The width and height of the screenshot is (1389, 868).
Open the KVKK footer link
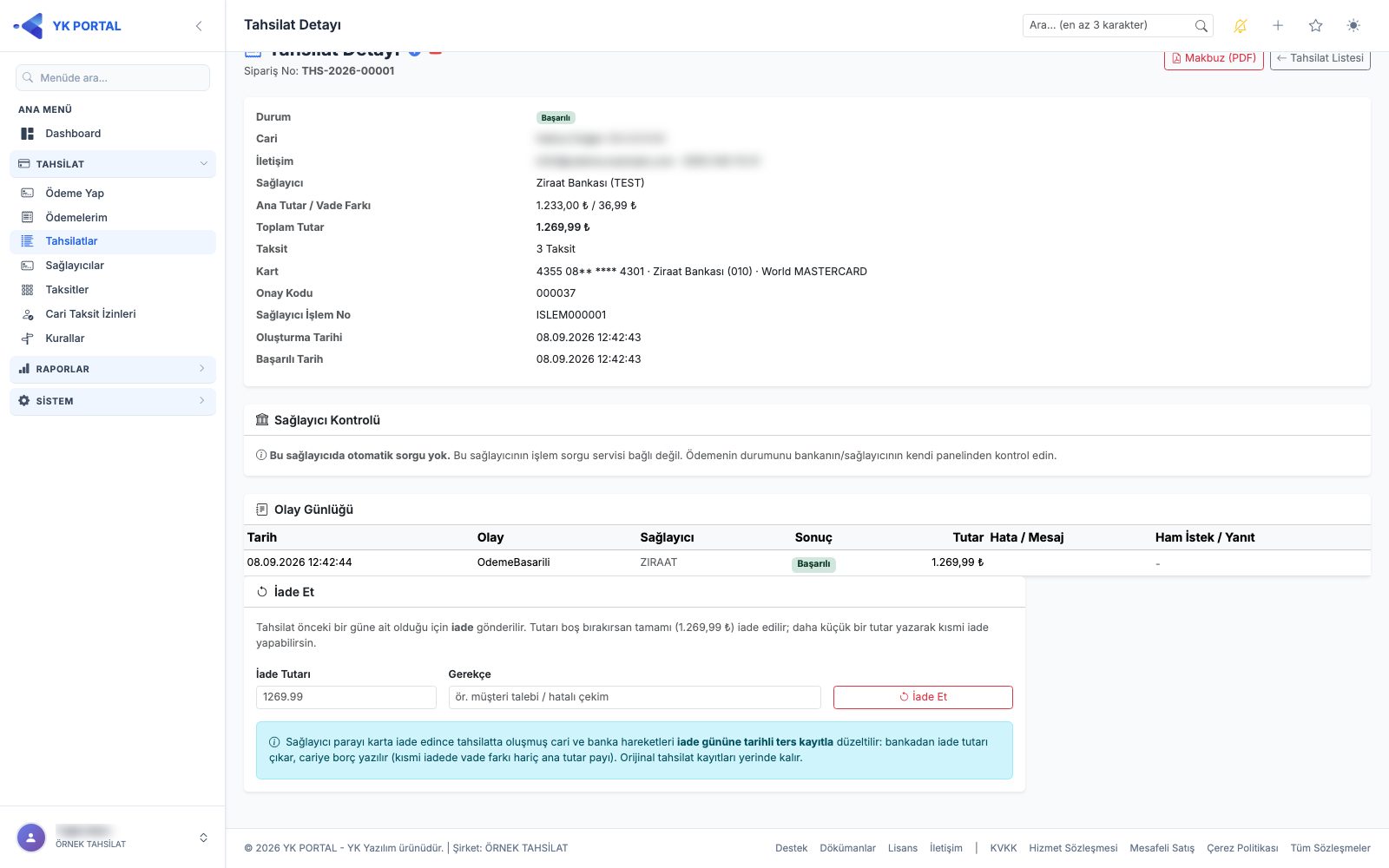[1003, 848]
